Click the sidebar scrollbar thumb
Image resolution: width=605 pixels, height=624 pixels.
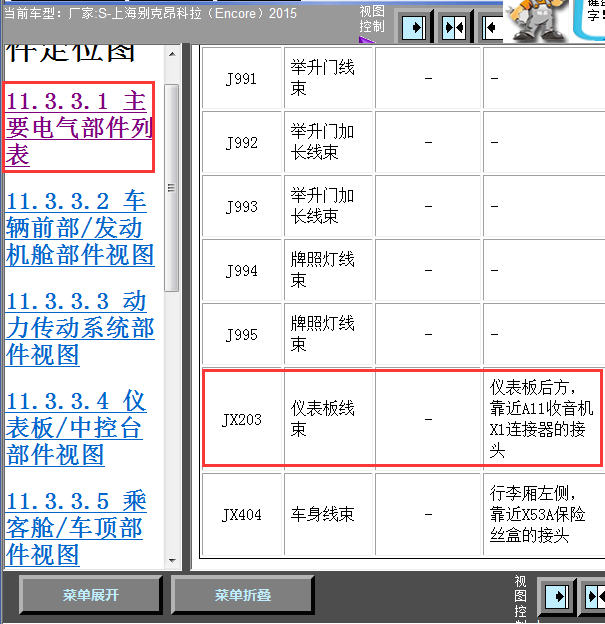[x=172, y=188]
